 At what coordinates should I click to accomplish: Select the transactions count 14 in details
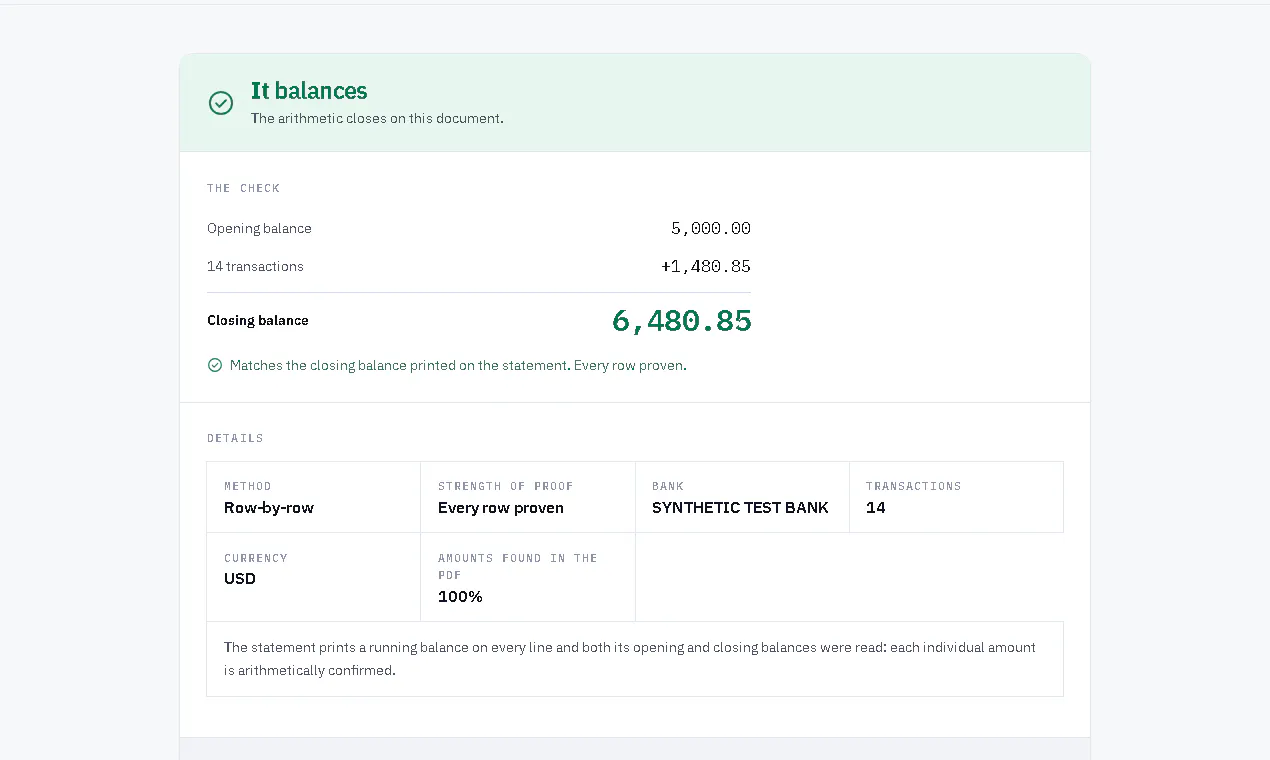tap(876, 508)
